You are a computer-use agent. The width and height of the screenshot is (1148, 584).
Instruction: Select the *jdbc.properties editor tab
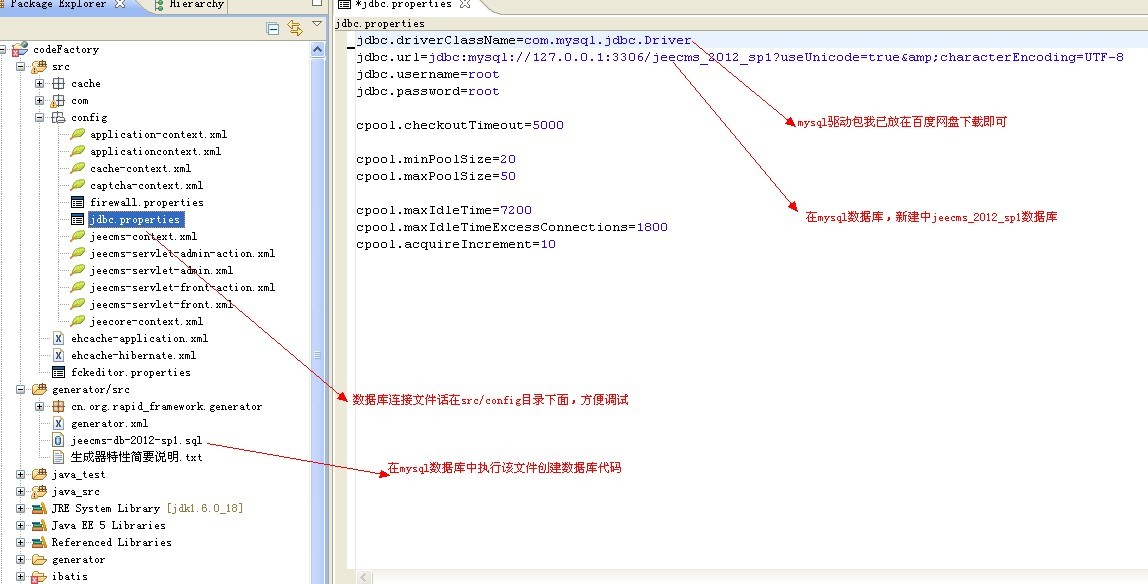tap(403, 5)
